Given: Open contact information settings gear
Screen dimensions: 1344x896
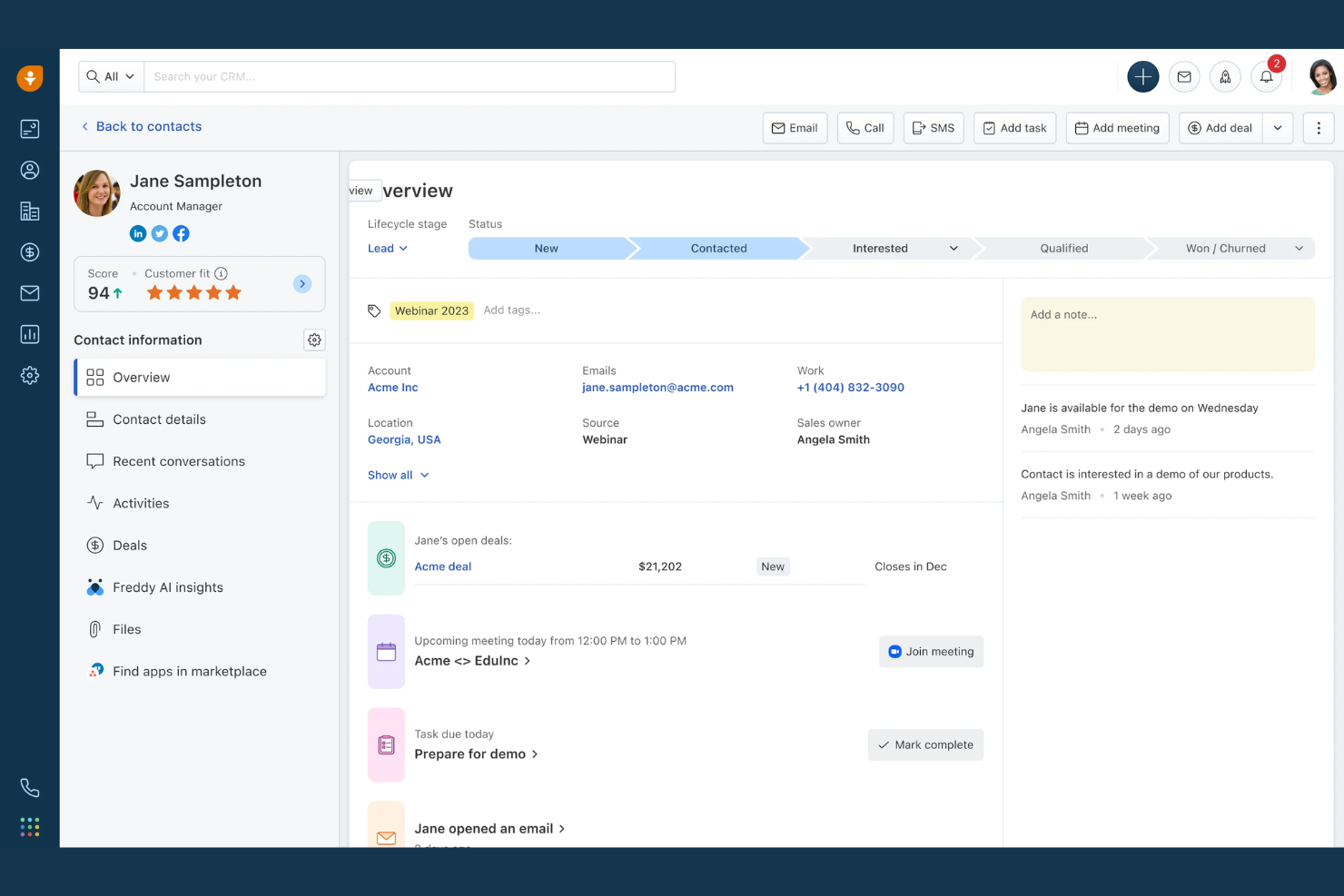Looking at the screenshot, I should [314, 340].
